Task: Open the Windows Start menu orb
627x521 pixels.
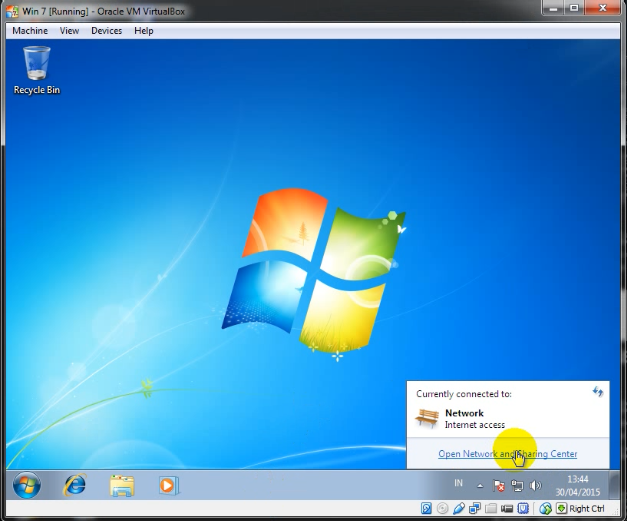Action: tap(27, 485)
